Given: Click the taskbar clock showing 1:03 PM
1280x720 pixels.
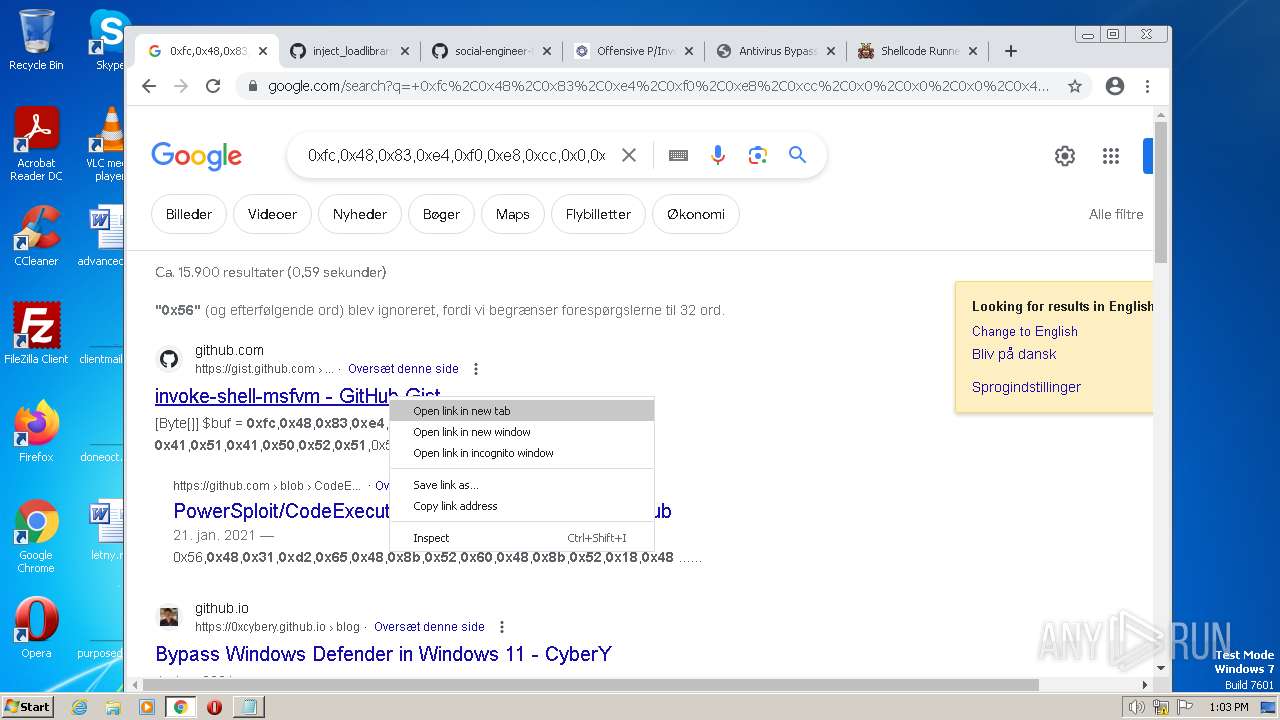Looking at the screenshot, I should click(x=1228, y=707).
